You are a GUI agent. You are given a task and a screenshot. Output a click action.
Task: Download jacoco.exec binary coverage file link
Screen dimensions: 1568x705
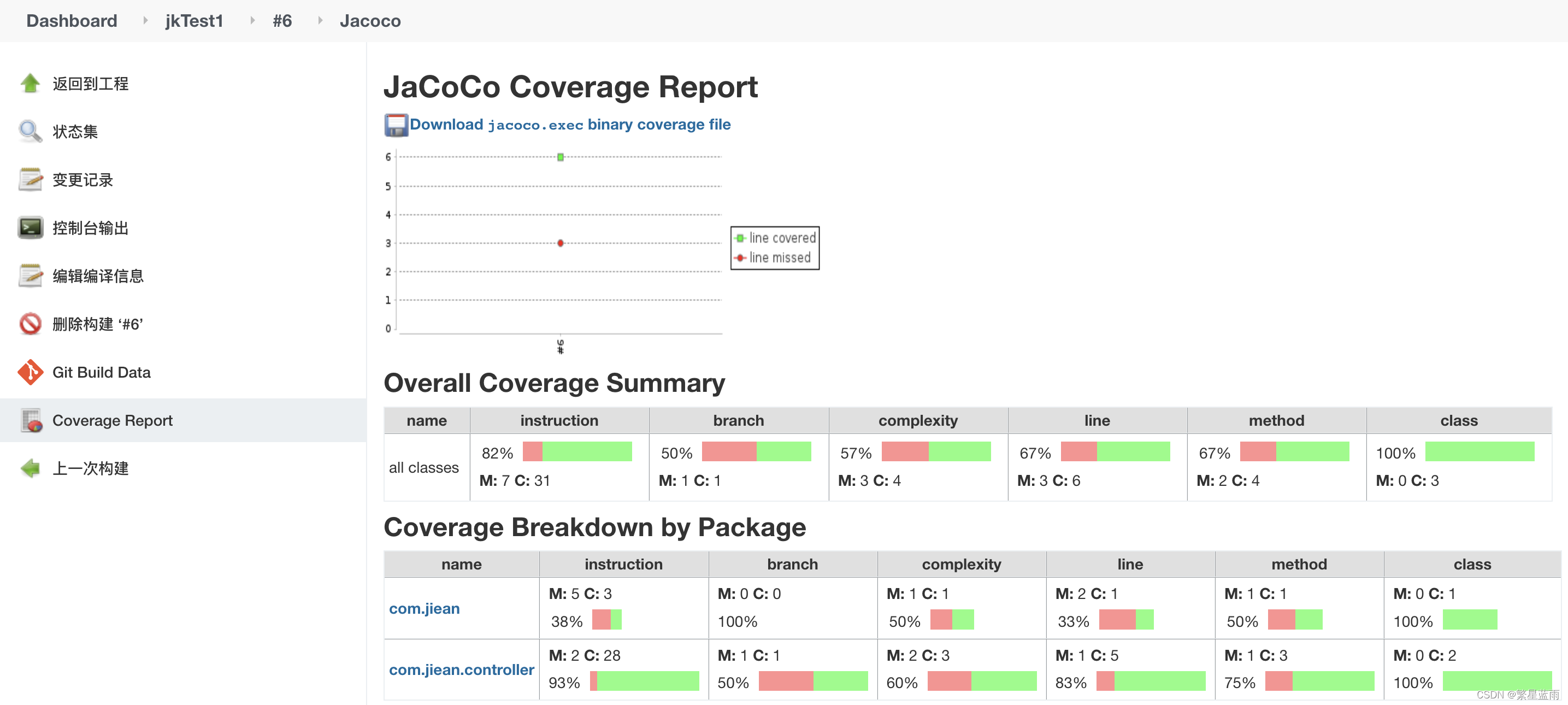pos(570,124)
